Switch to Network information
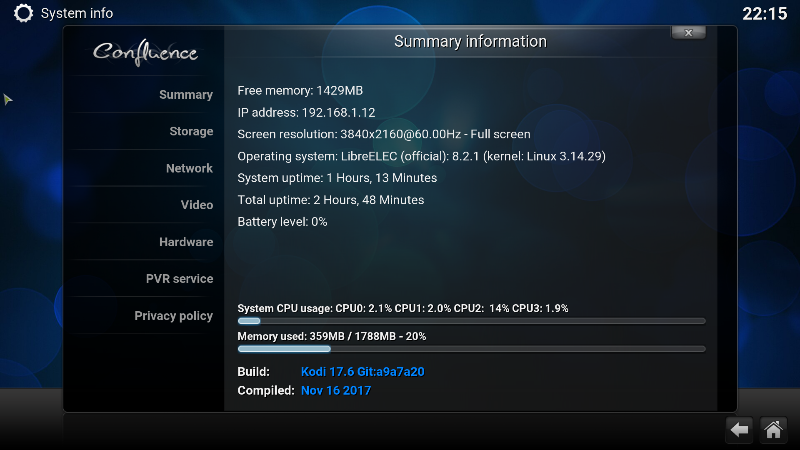The height and width of the screenshot is (450, 800). pyautogui.click(x=189, y=168)
